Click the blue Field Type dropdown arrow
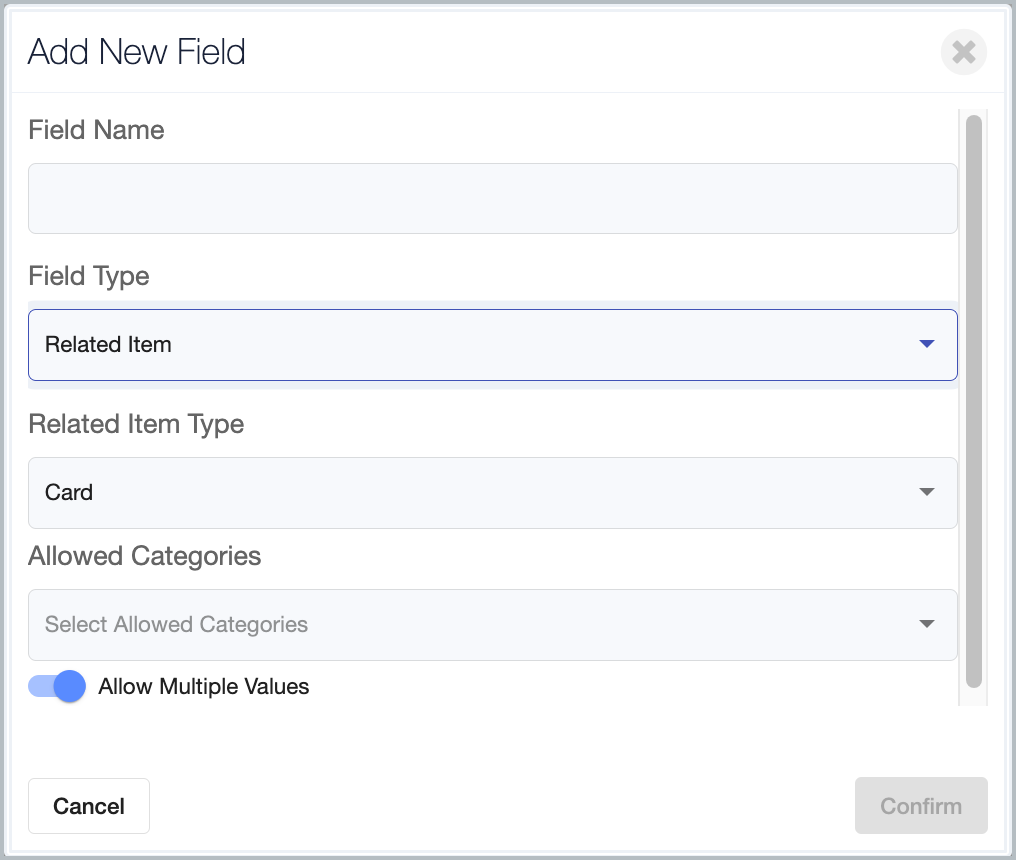The width and height of the screenshot is (1016, 860). click(x=926, y=345)
